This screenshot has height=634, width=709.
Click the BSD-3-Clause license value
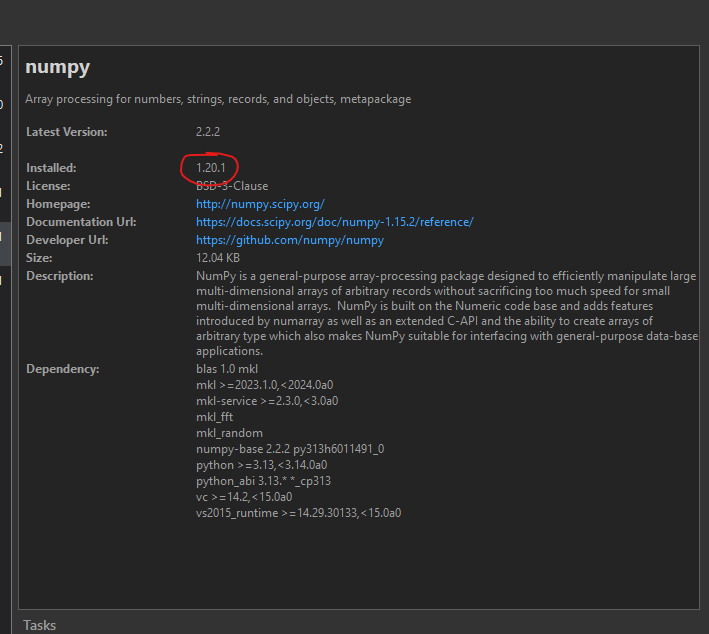(232, 186)
